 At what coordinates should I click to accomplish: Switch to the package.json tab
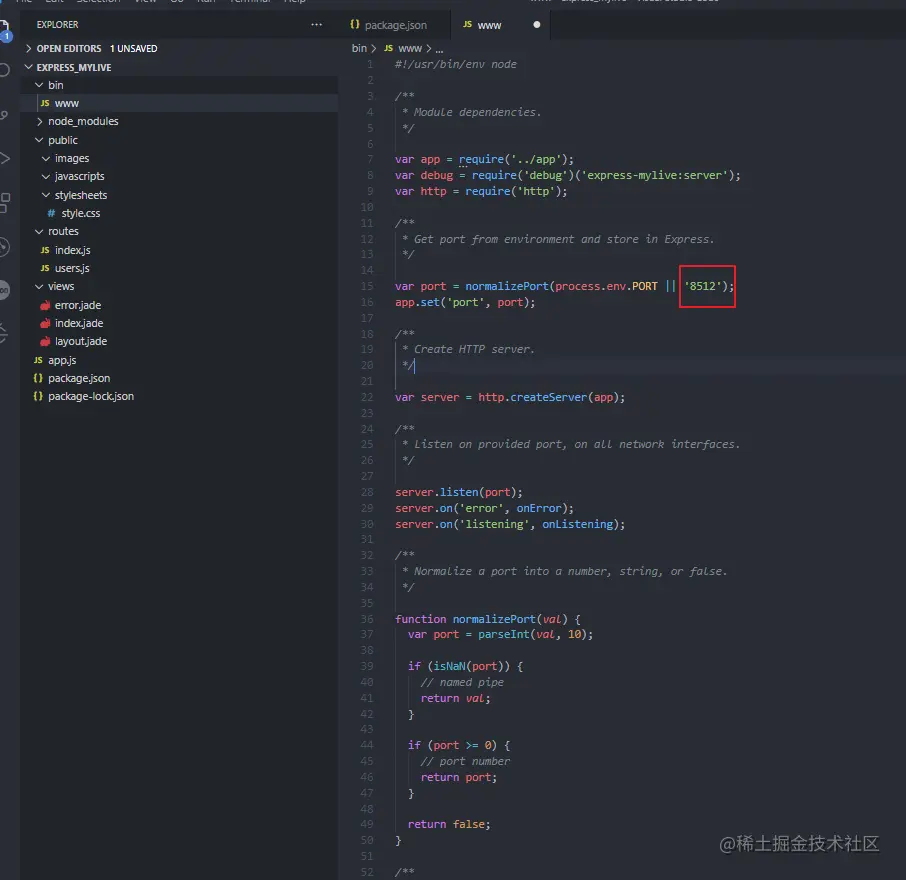(388, 25)
